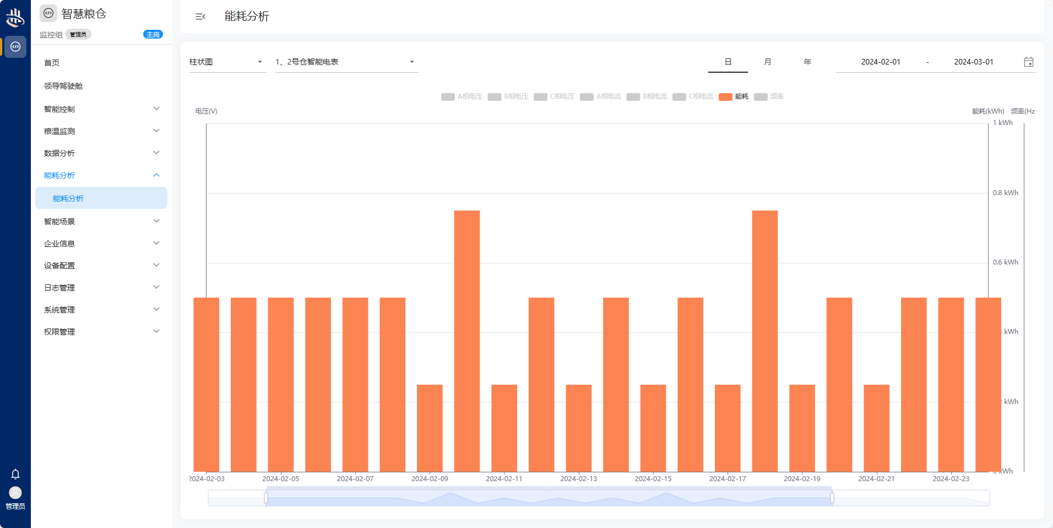This screenshot has width=1053, height=528.
Task: Open the 柱状图 chart type dropdown
Action: (226, 62)
